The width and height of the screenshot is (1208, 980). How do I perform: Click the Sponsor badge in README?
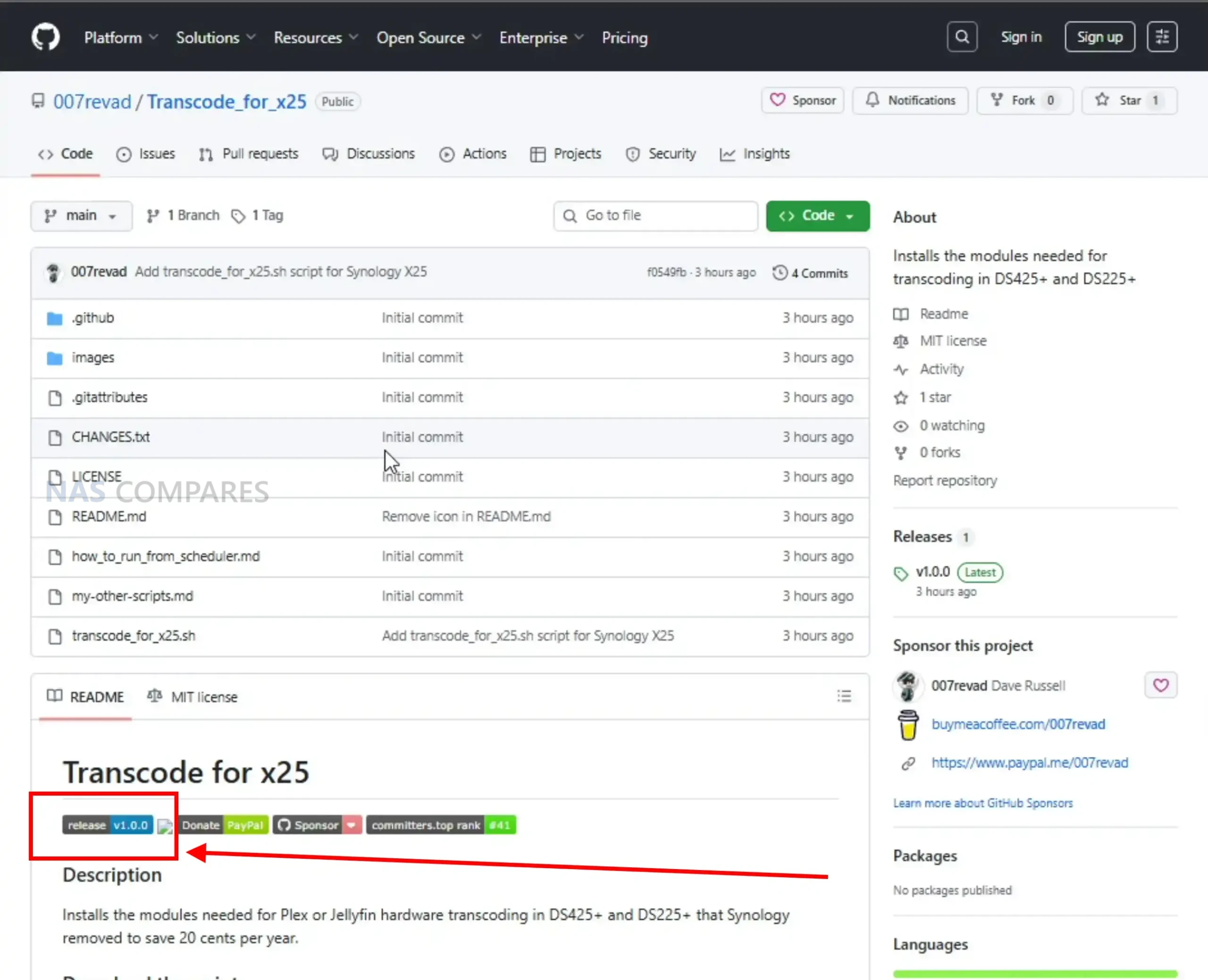[317, 825]
